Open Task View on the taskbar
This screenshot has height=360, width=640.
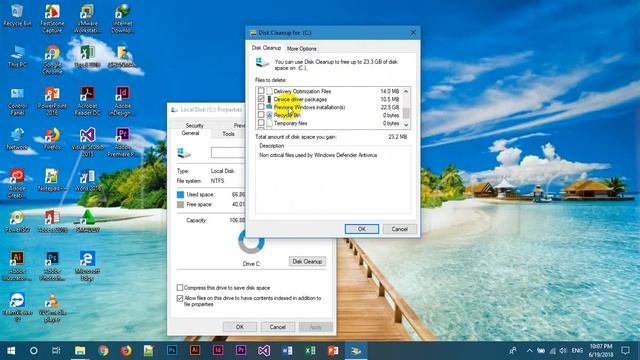(56, 351)
